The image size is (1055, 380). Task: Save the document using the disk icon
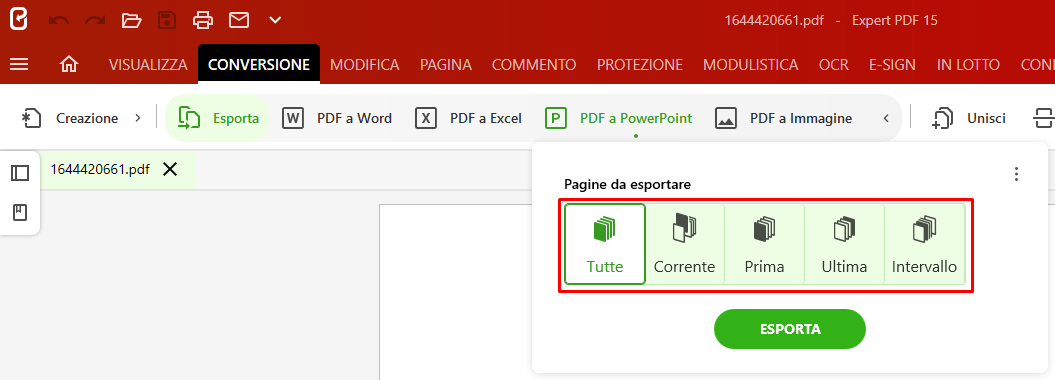pos(167,20)
